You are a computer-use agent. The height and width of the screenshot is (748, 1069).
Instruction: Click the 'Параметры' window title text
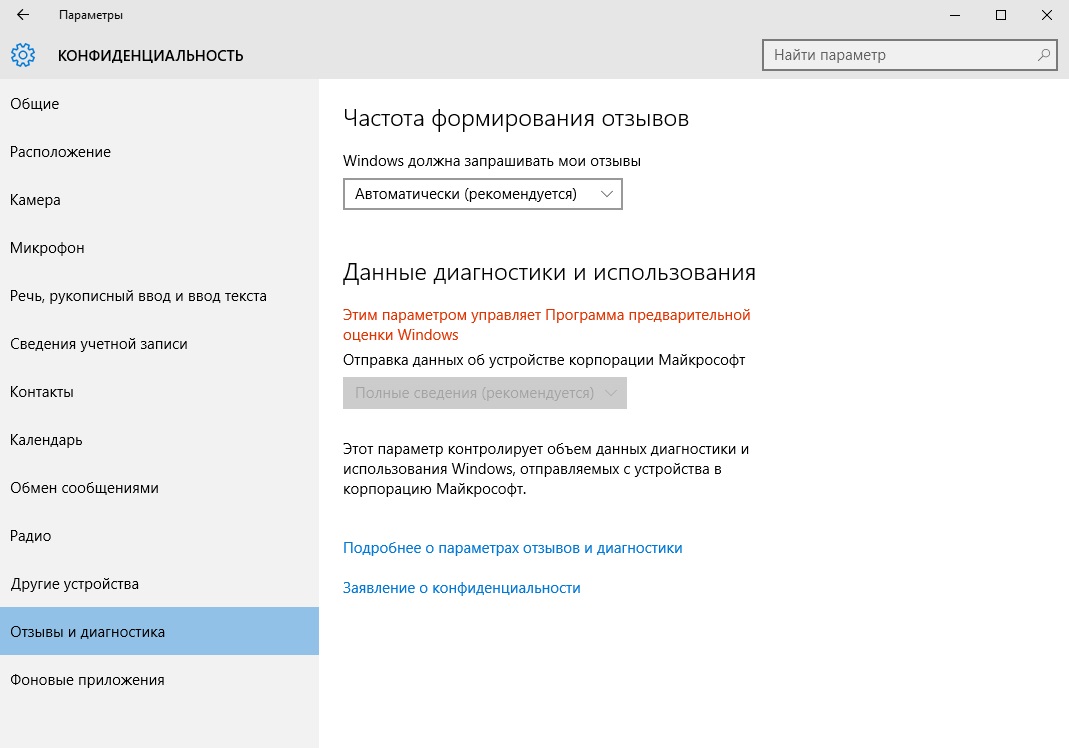coord(91,15)
